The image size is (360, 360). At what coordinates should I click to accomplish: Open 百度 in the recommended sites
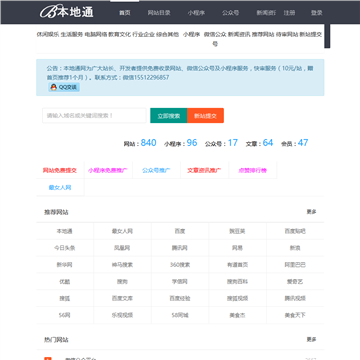[x=180, y=231]
